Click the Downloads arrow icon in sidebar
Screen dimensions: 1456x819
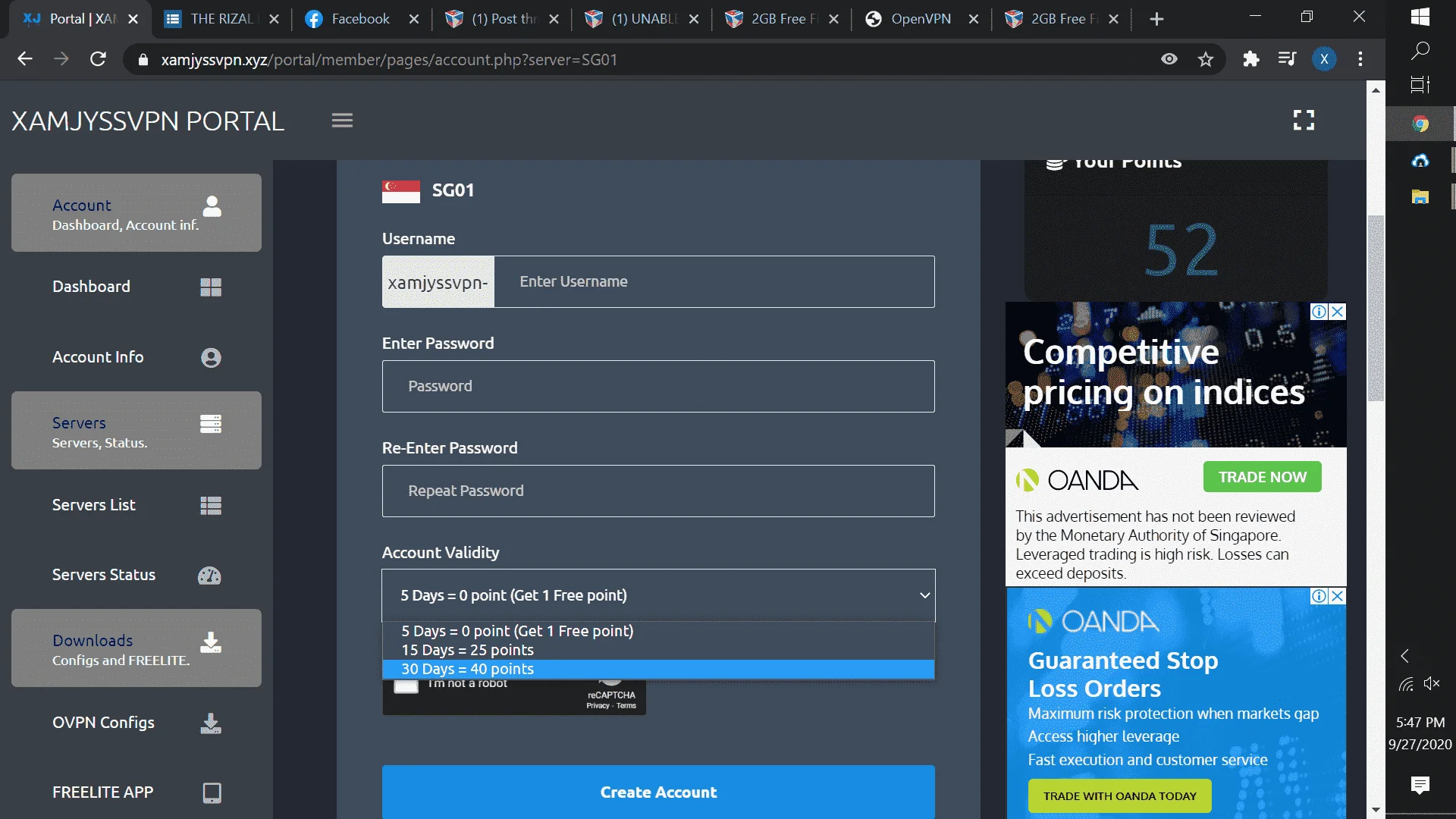coord(211,642)
